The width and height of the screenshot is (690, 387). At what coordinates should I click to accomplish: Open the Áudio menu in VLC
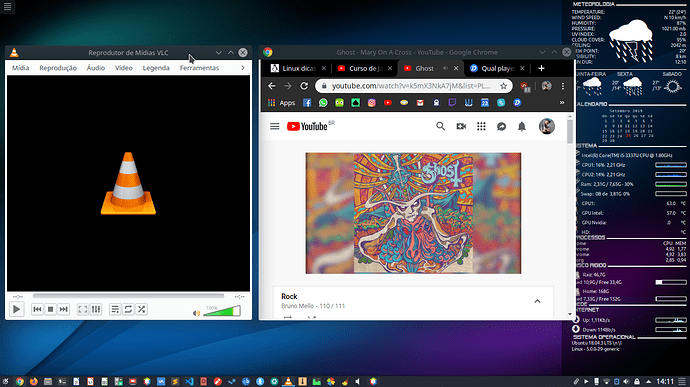95,68
